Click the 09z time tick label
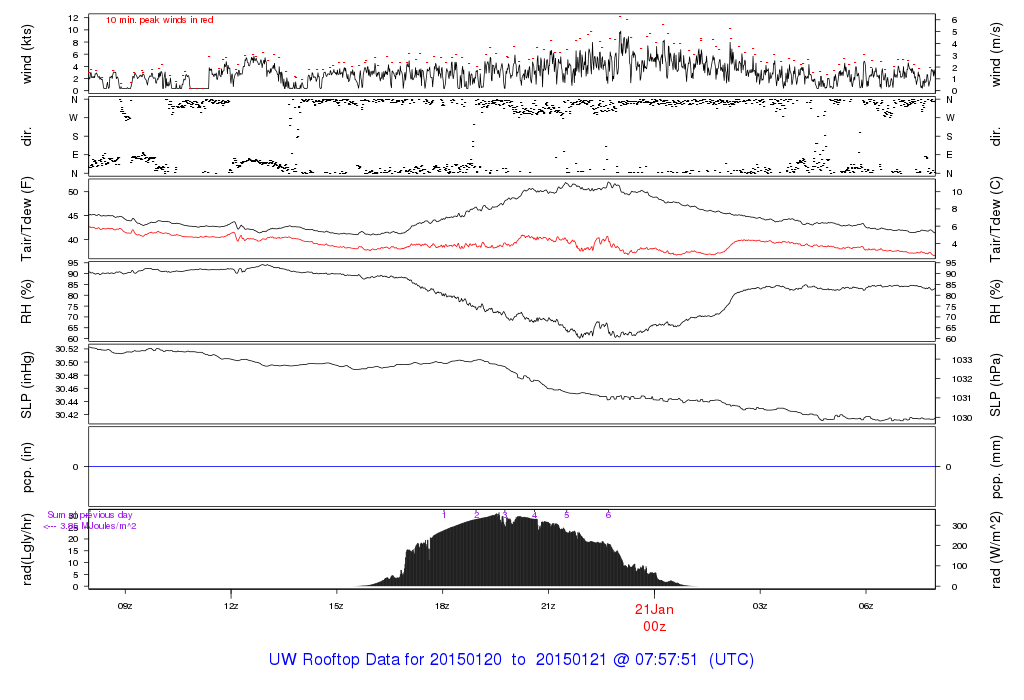This screenshot has width=1024, height=700. 125,606
